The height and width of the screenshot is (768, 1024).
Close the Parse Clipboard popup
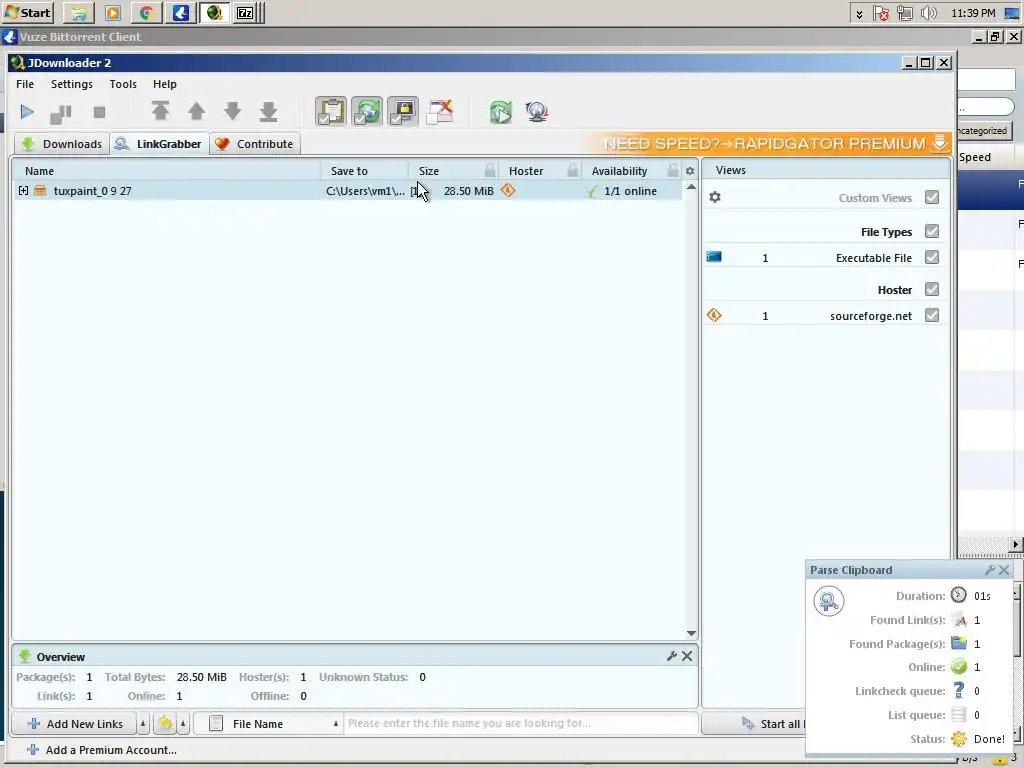pos(1004,569)
